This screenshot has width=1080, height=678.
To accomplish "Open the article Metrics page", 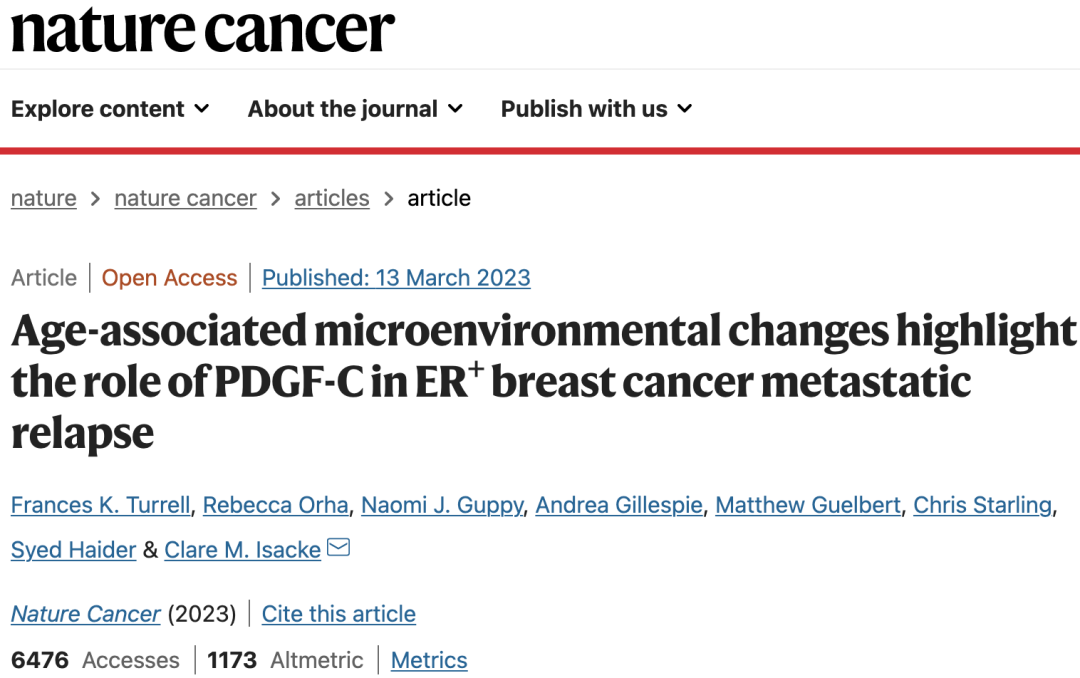I will (x=429, y=660).
